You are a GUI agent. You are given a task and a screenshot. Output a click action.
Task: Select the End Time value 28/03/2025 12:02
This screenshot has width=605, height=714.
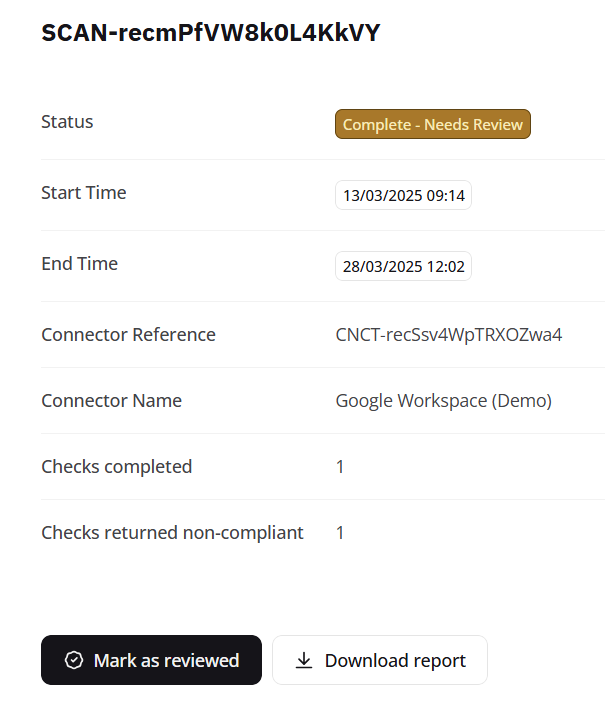pyautogui.click(x=403, y=267)
